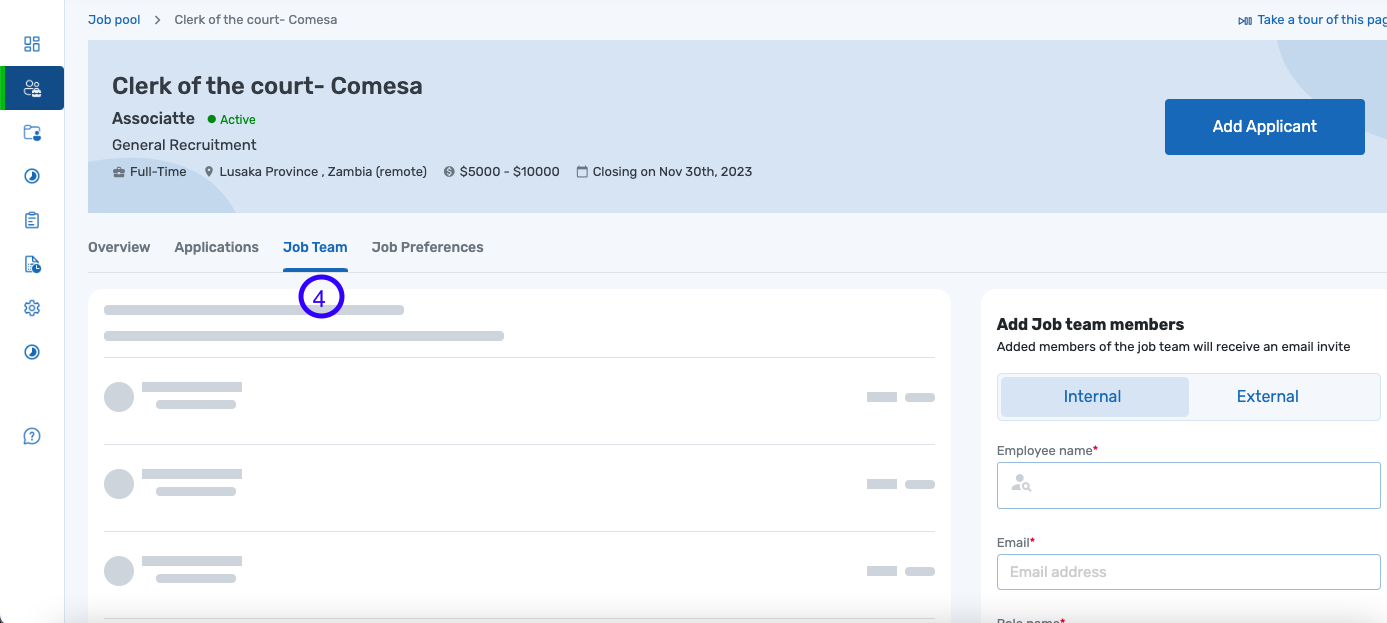1387x623 pixels.
Task: Open the settings gear icon
Action: click(32, 308)
